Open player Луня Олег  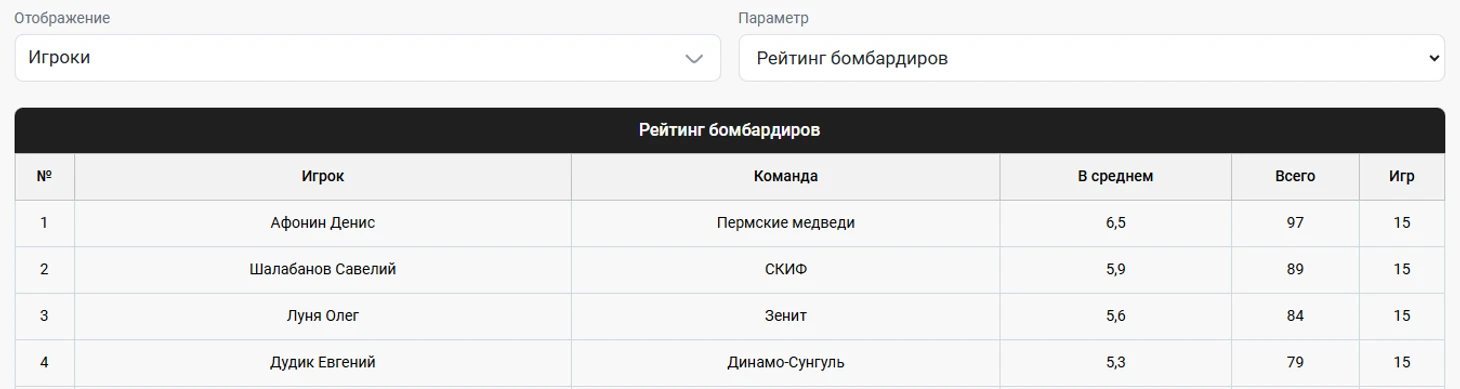click(323, 316)
